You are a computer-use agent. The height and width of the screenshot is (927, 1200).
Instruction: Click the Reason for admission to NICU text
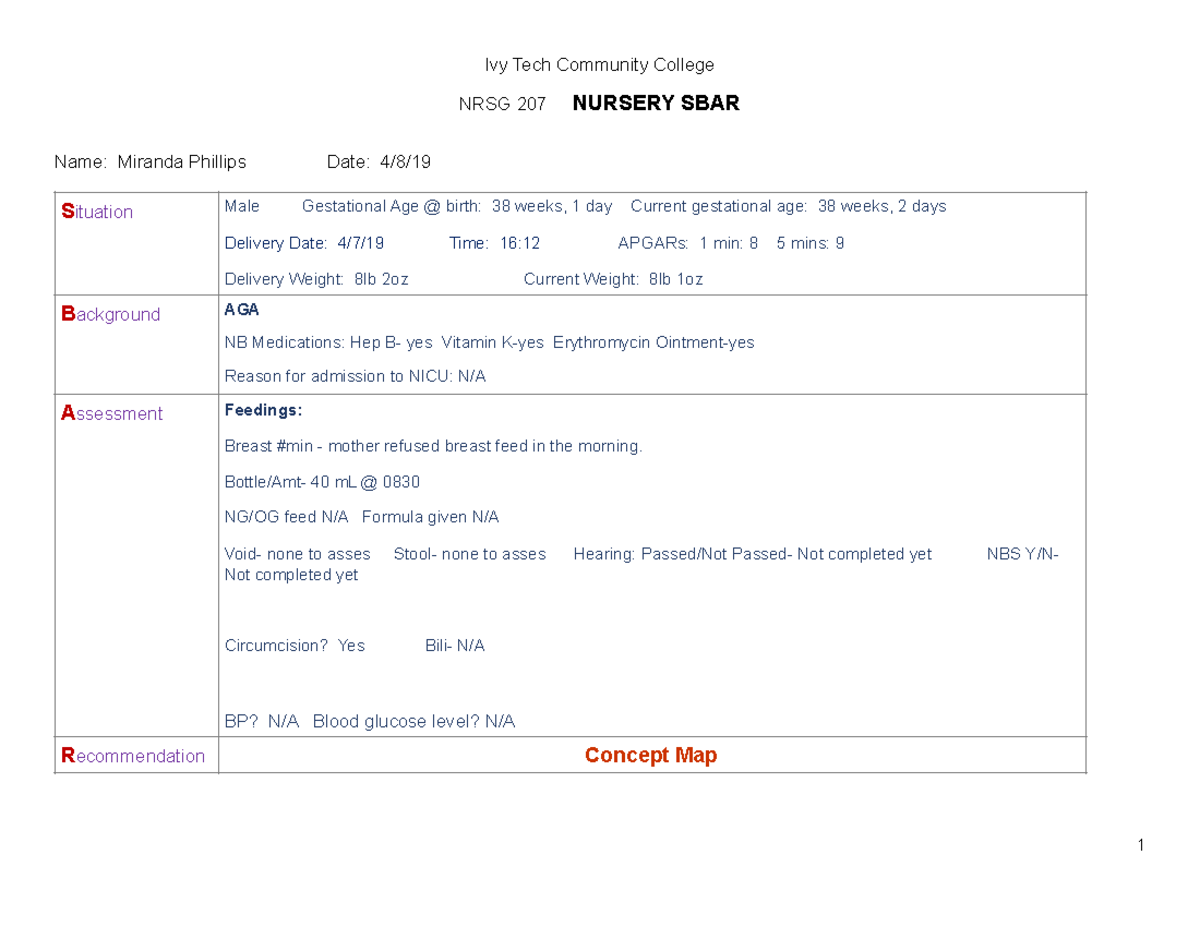click(x=355, y=377)
